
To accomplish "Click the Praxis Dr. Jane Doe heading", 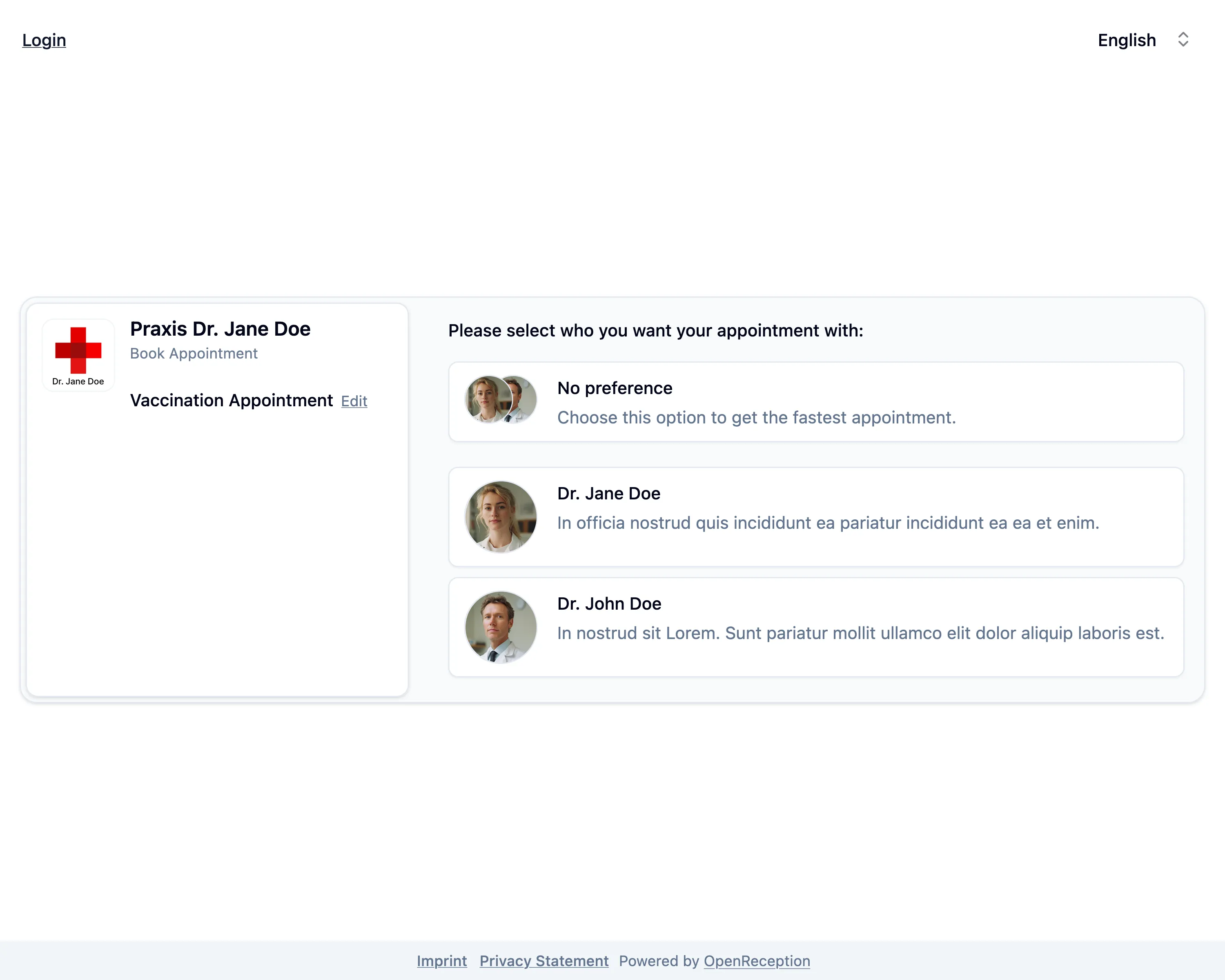I will coord(220,329).
